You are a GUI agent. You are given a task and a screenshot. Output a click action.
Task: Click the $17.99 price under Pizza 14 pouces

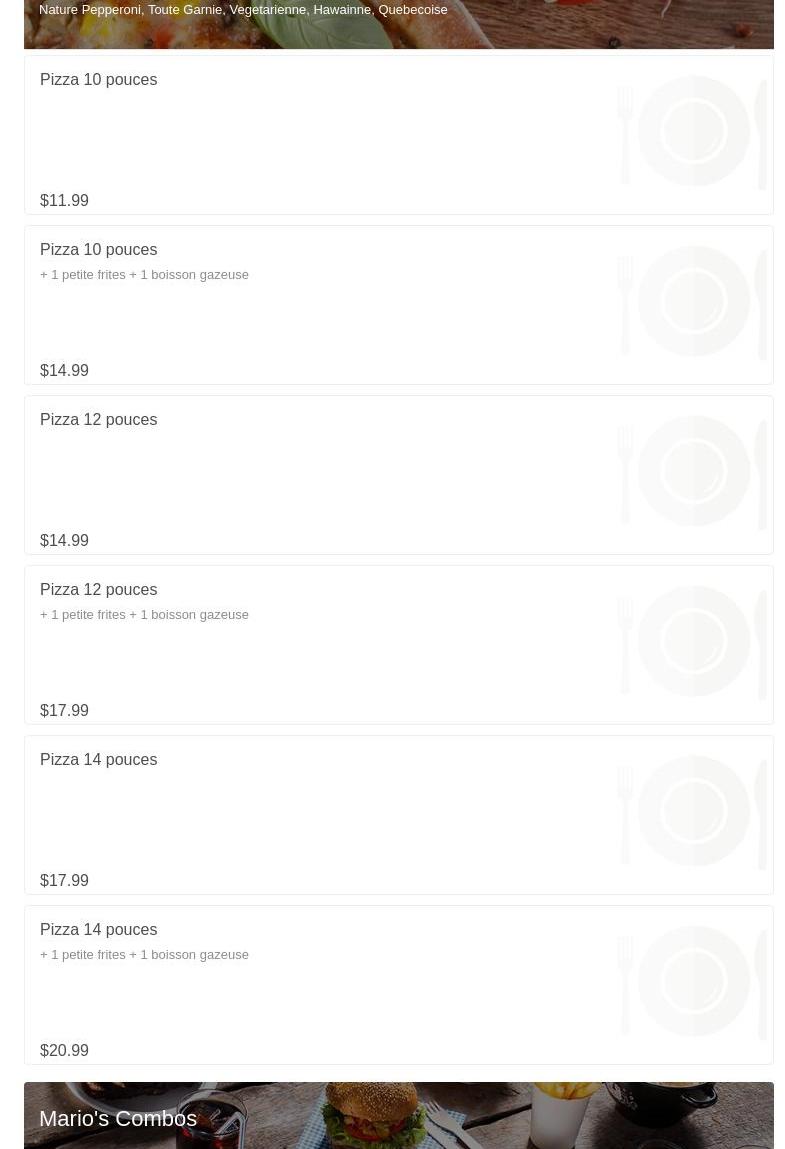[x=64, y=881]
